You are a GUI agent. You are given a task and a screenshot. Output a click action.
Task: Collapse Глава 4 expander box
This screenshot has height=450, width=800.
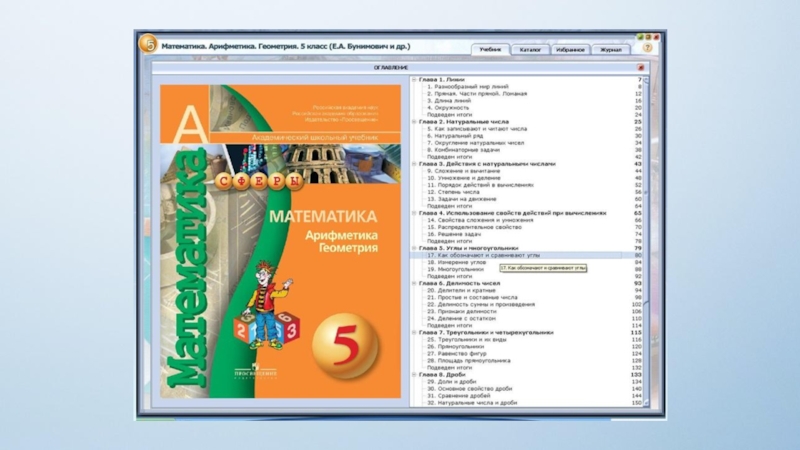click(414, 213)
